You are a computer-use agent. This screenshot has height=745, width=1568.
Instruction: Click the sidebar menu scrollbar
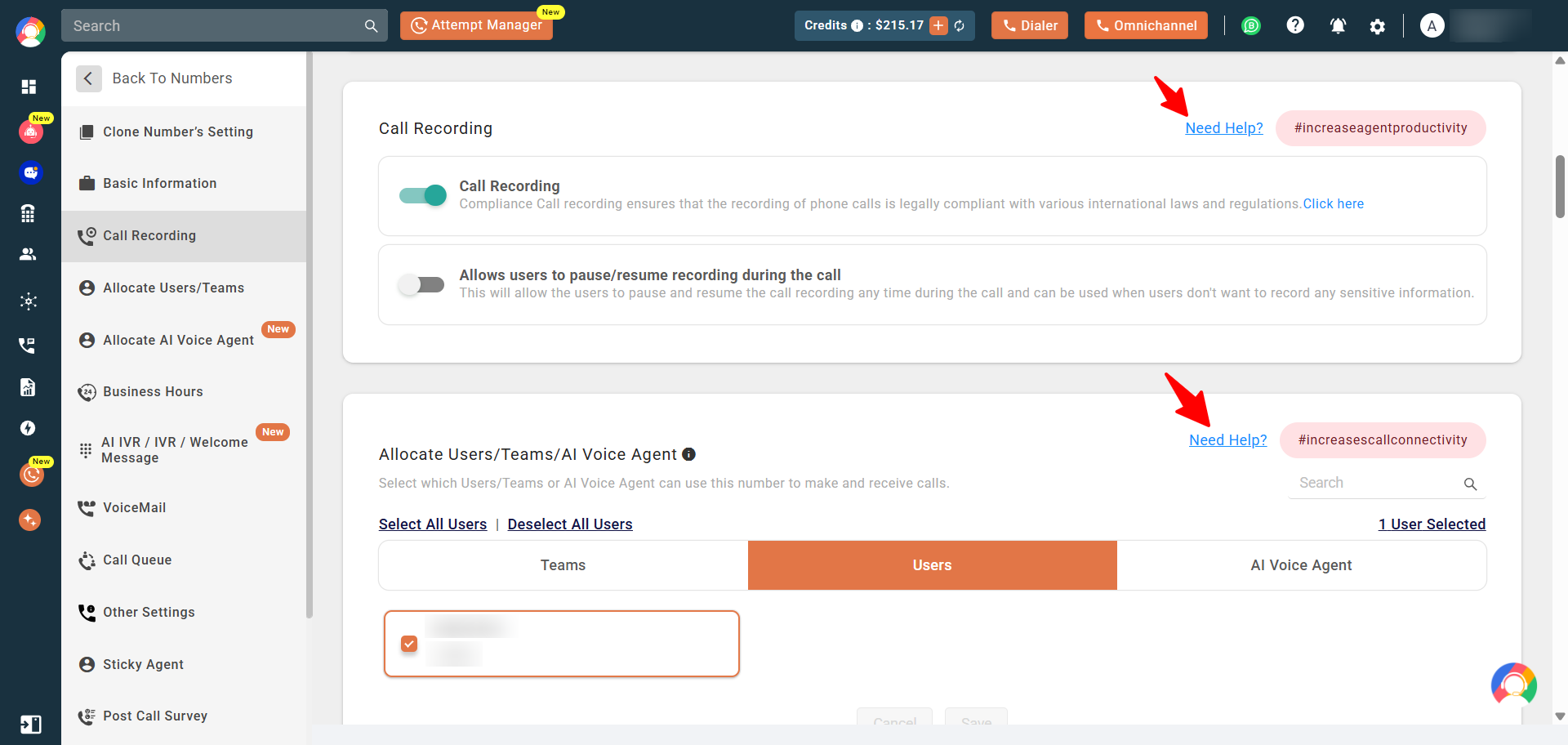[x=310, y=335]
